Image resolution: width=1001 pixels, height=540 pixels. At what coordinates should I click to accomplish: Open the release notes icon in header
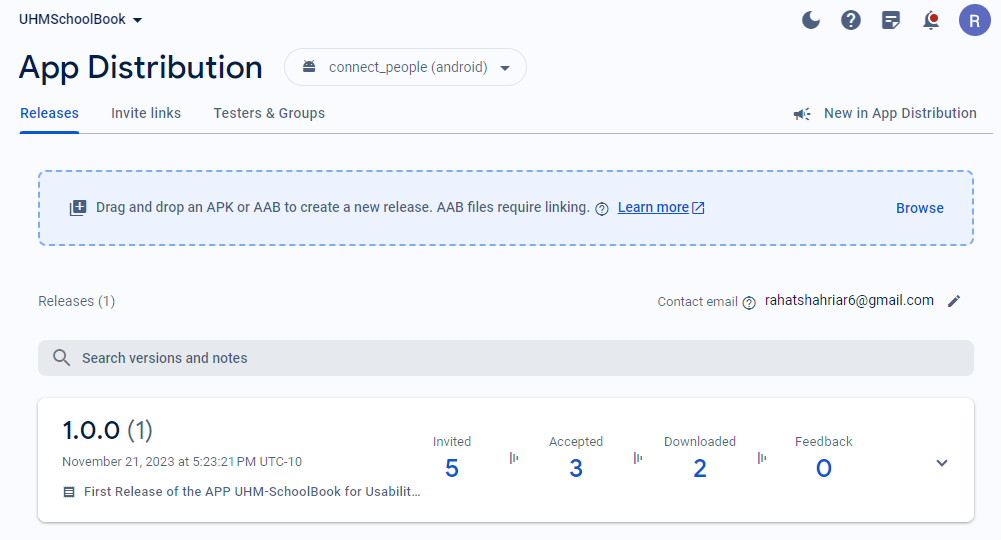click(x=891, y=20)
